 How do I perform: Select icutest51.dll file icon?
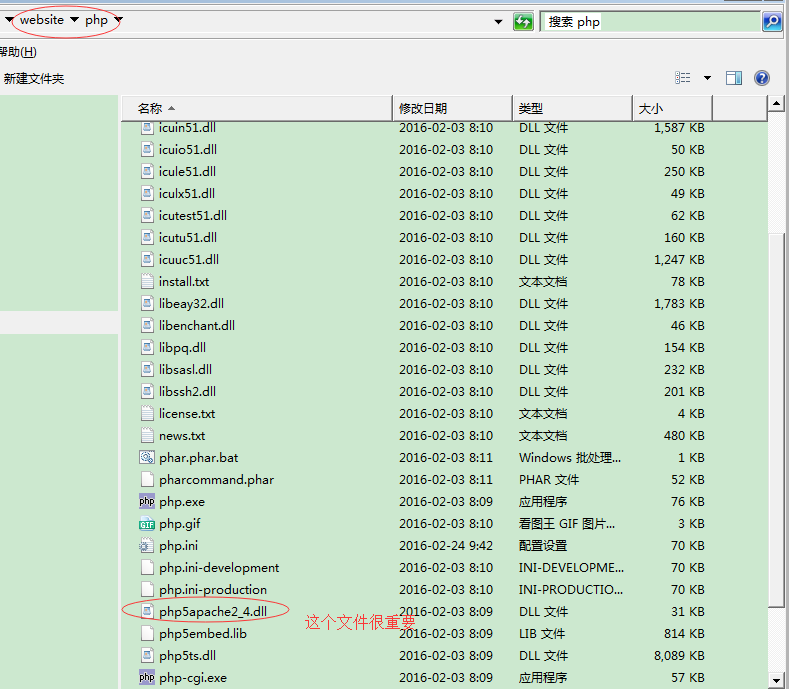click(147, 215)
